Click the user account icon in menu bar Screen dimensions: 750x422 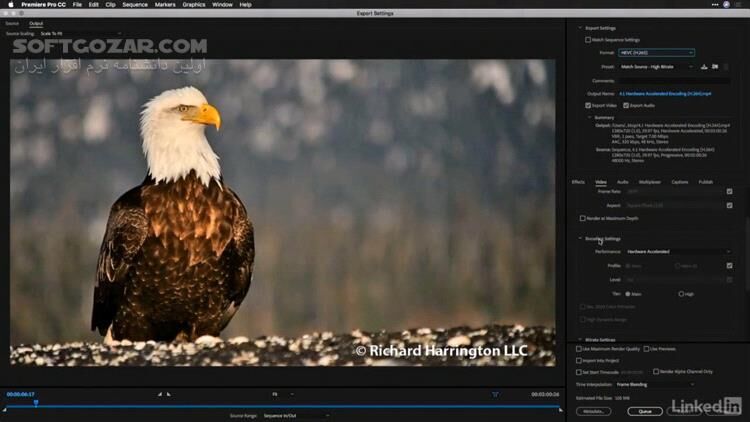[726, 4]
